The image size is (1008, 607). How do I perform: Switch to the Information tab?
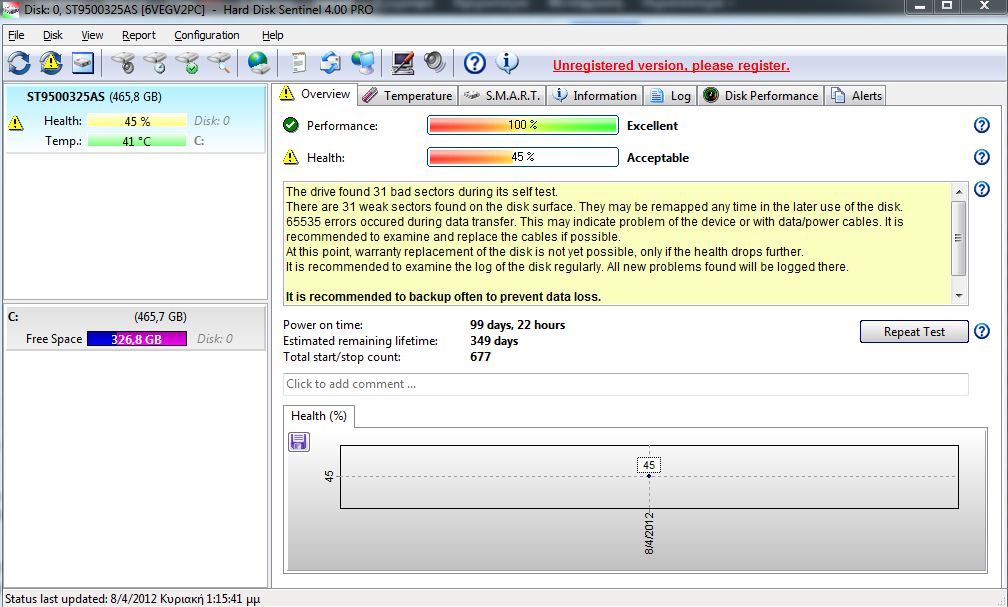595,96
